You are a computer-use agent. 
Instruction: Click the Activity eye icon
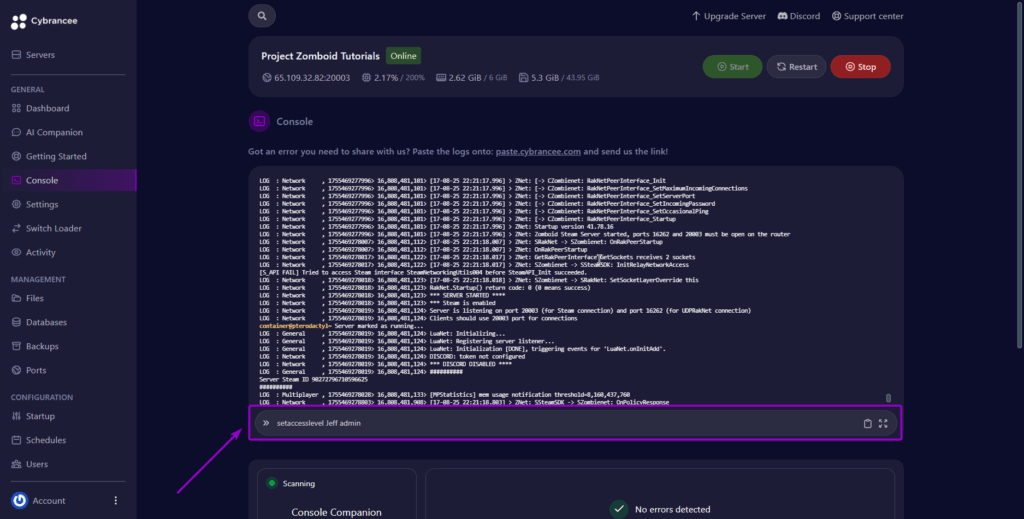coord(16,252)
